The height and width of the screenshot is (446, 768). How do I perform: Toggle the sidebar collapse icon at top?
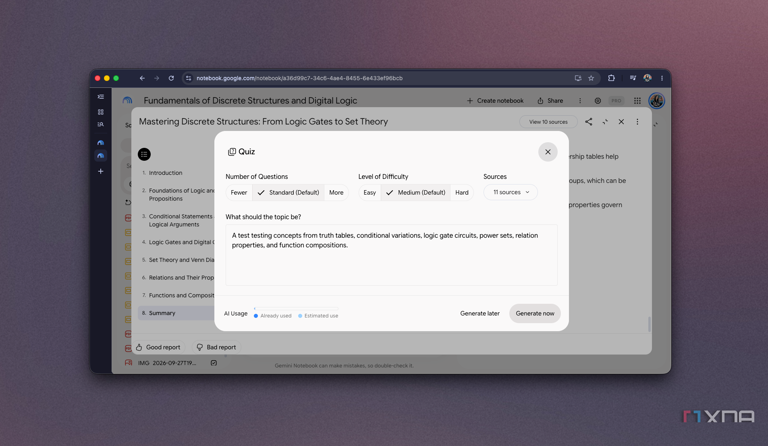pos(100,96)
